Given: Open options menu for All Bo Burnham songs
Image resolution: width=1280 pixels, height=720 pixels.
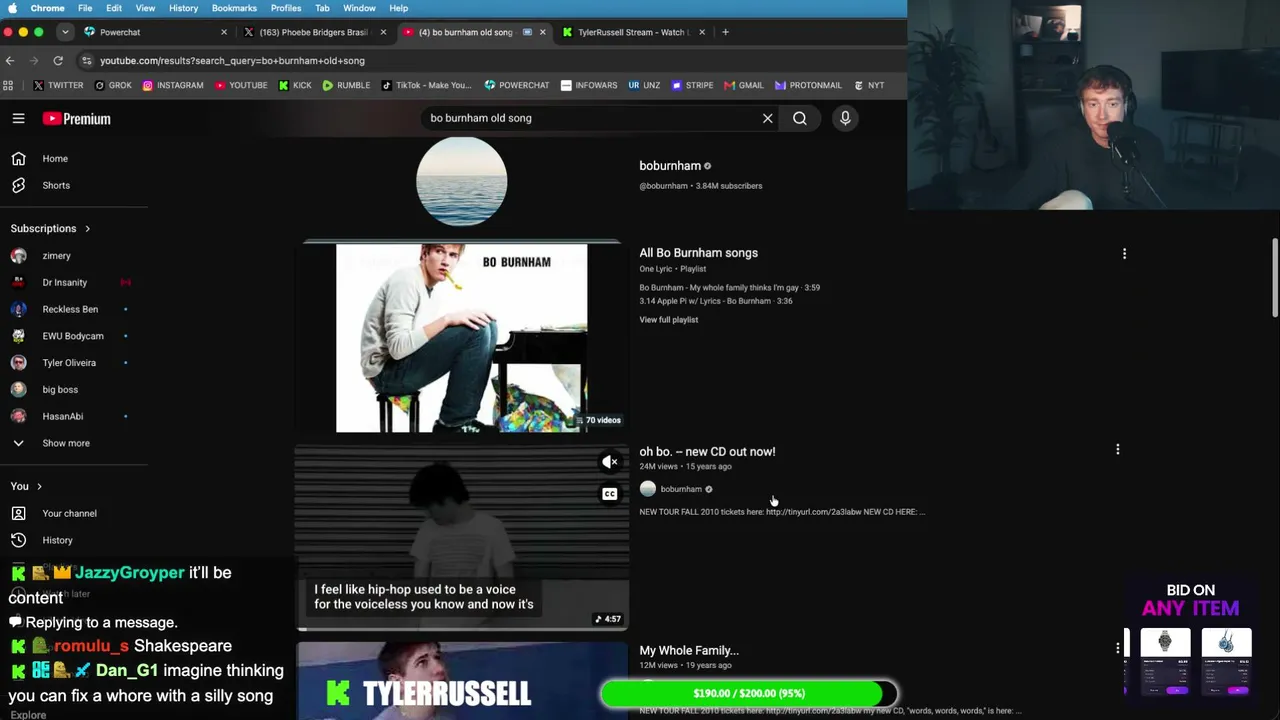Looking at the screenshot, I should tap(1124, 254).
